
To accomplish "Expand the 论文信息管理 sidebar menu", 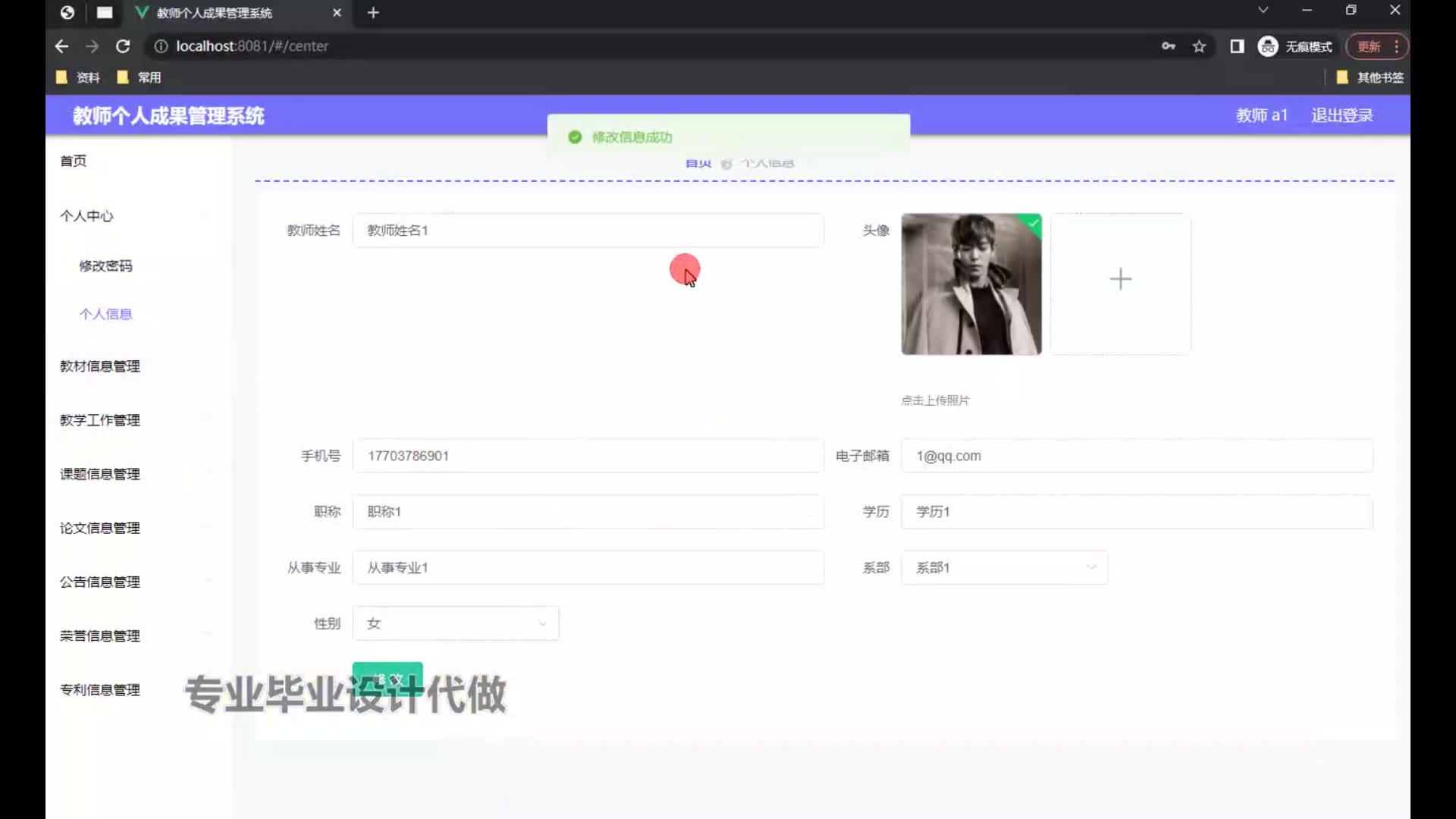I will (100, 528).
